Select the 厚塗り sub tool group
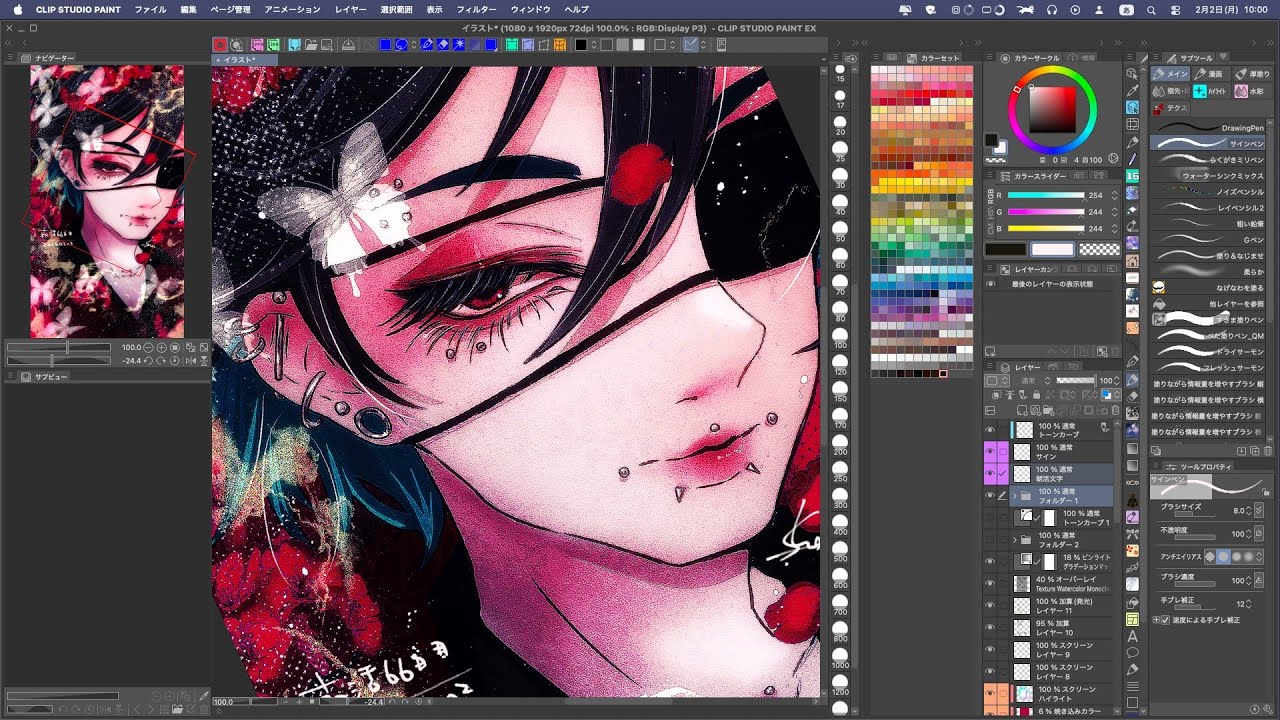This screenshot has width=1280, height=720. (x=1251, y=74)
